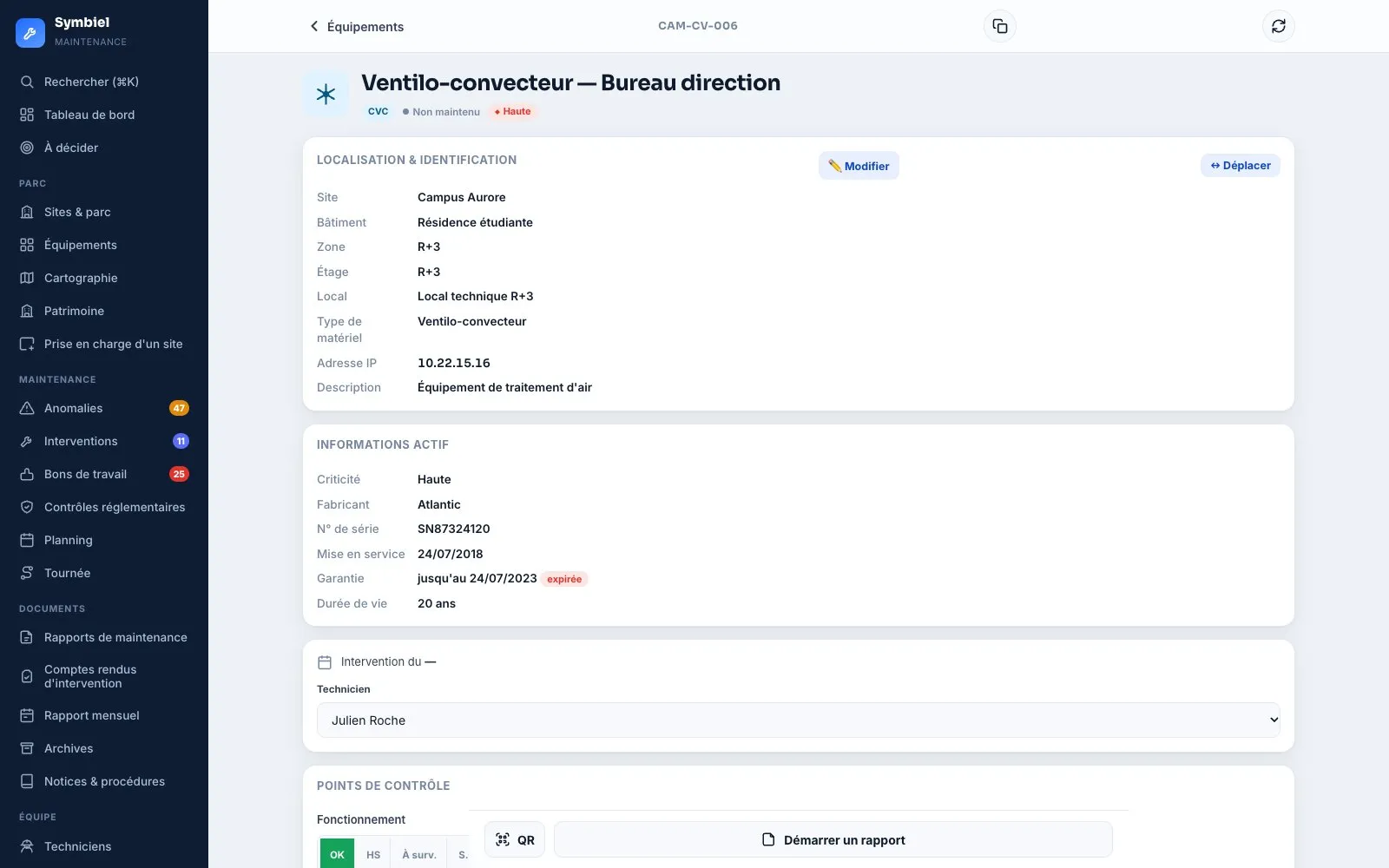Click Déplacer to move the equipment
Image resolution: width=1389 pixels, height=868 pixels.
(x=1241, y=166)
